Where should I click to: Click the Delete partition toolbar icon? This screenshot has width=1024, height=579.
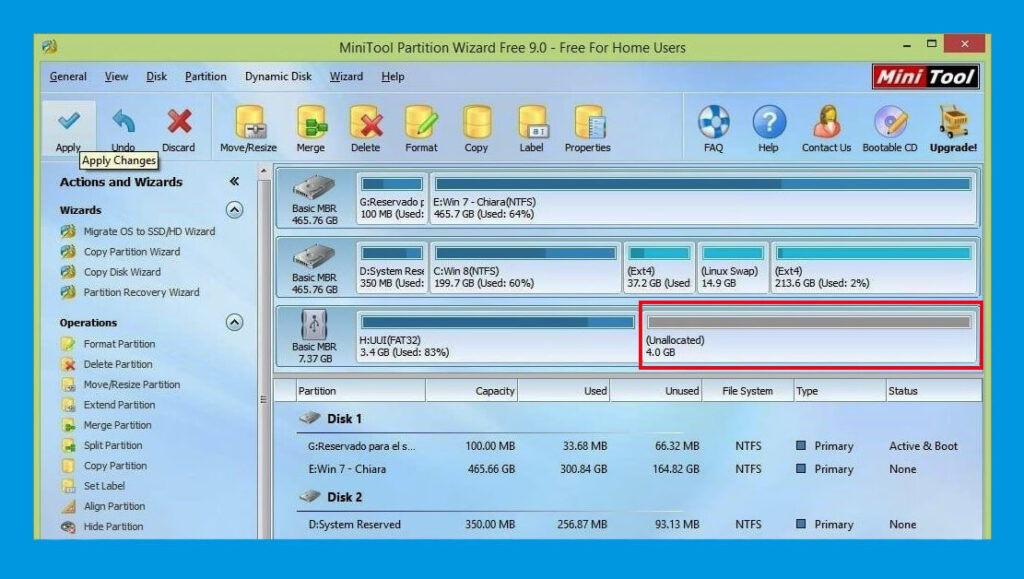[x=366, y=123]
